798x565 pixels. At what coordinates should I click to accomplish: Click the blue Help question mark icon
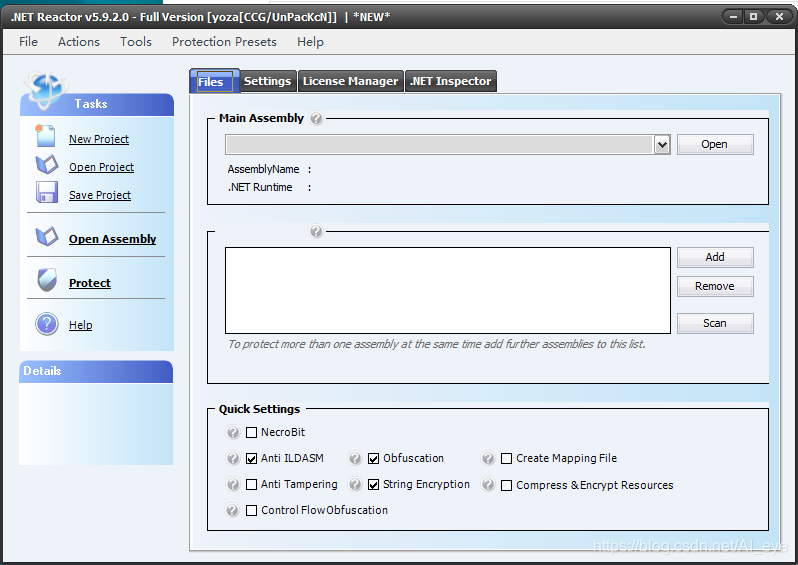47,324
